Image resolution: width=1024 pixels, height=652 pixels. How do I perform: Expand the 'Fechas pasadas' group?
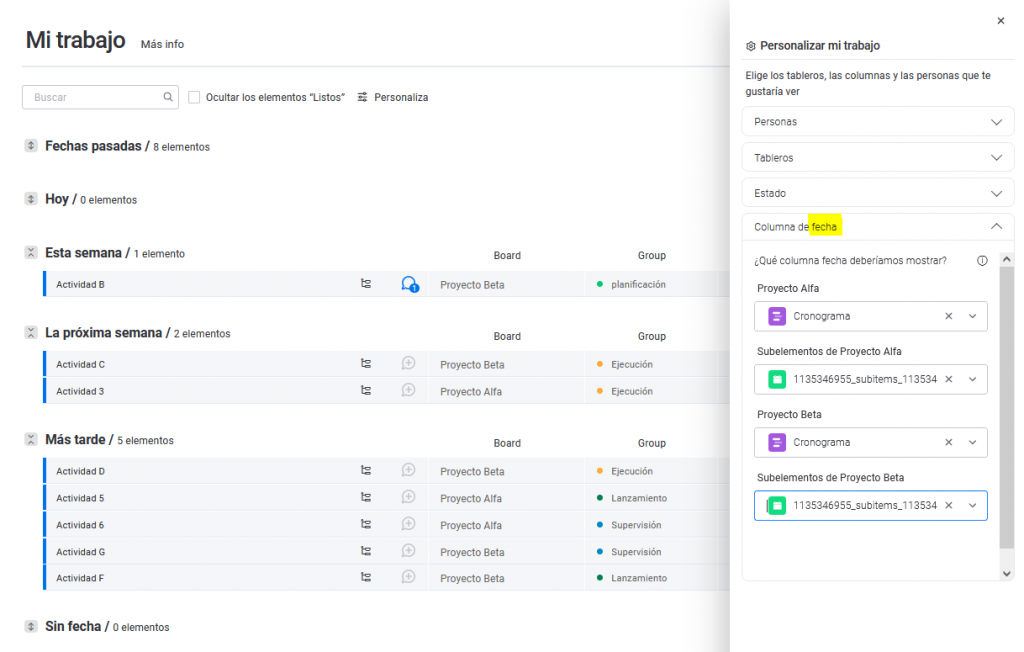click(x=31, y=146)
